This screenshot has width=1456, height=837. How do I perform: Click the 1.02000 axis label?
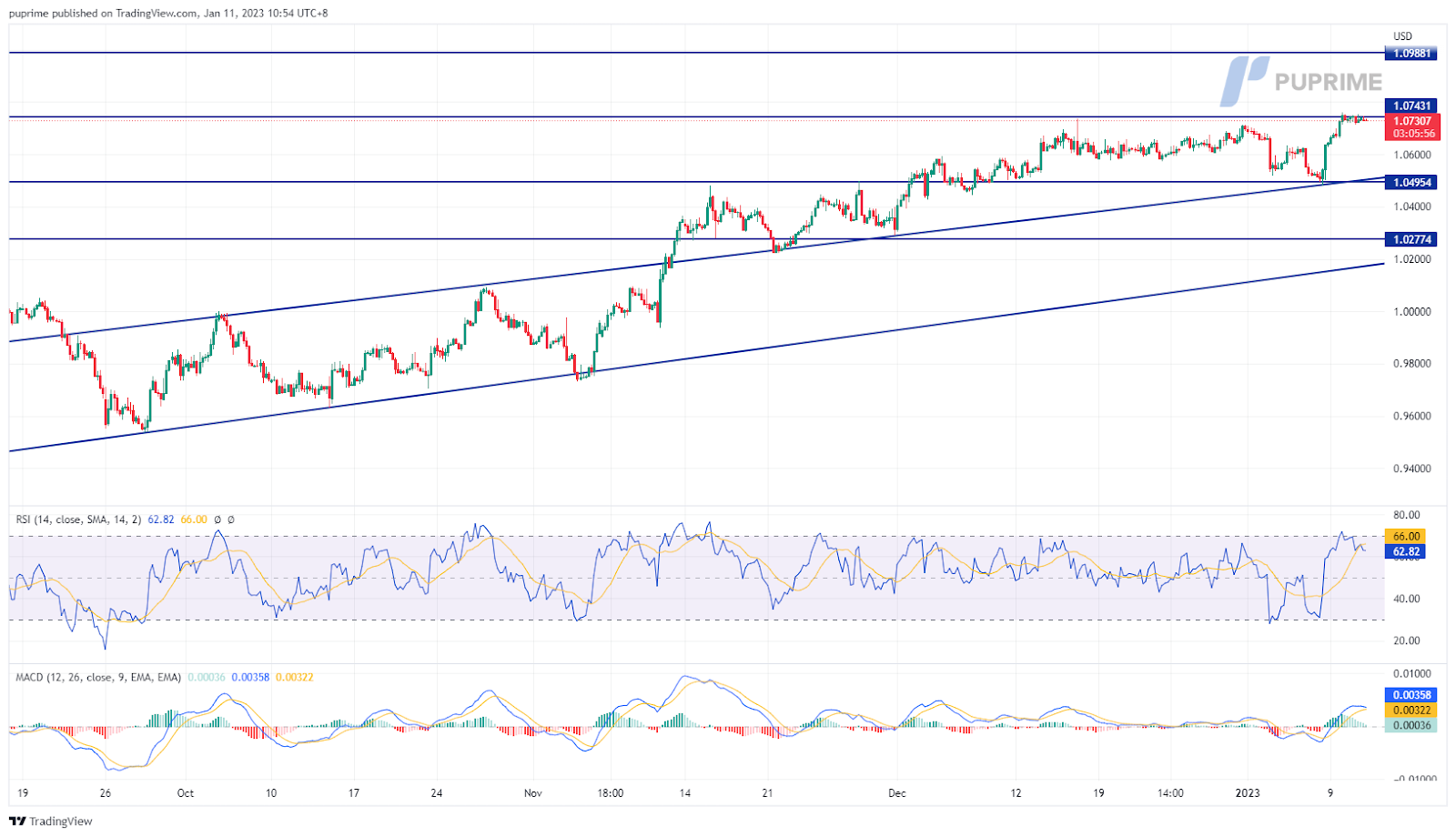(x=1412, y=259)
